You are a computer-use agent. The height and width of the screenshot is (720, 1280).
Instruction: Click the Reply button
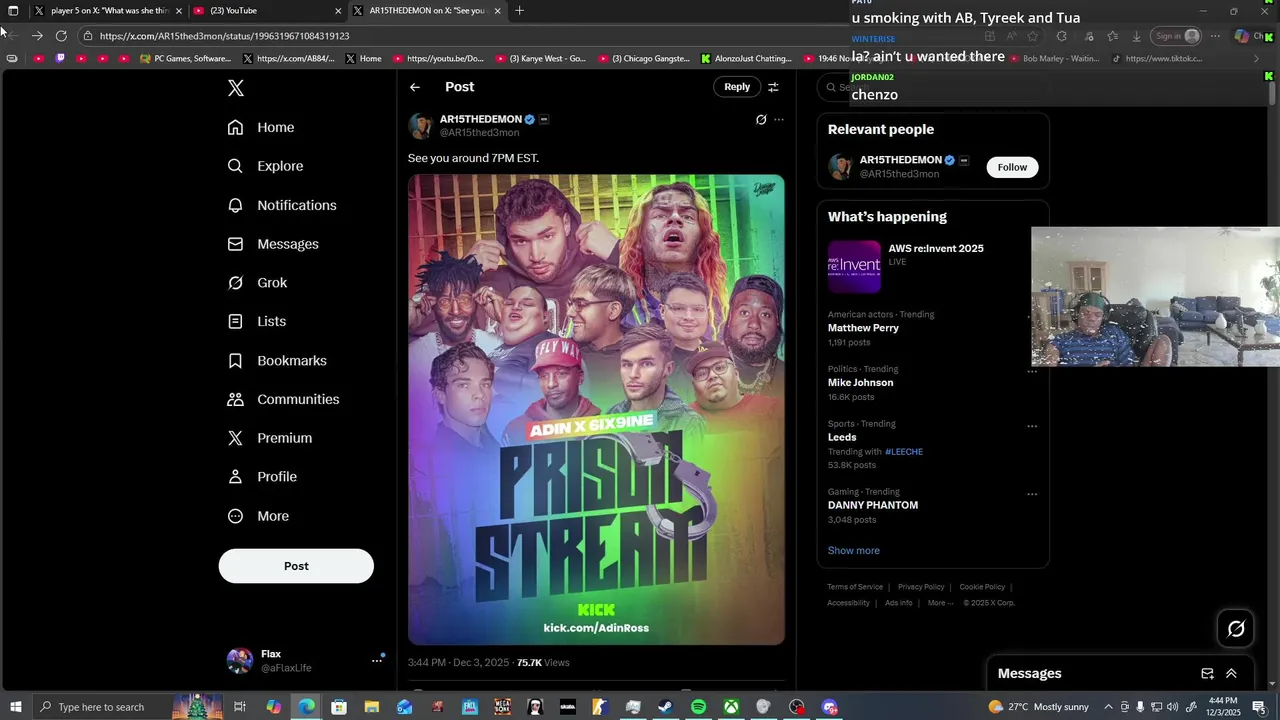click(737, 87)
